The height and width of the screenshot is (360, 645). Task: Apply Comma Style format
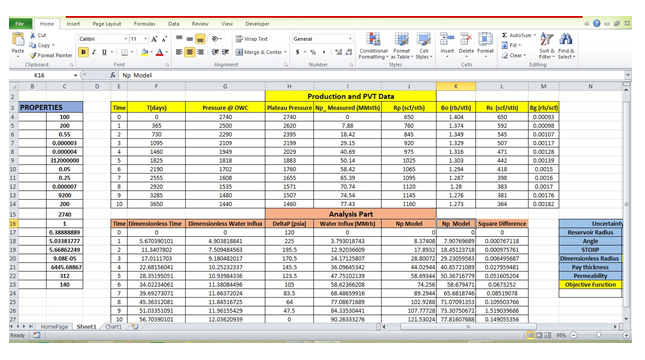324,52
